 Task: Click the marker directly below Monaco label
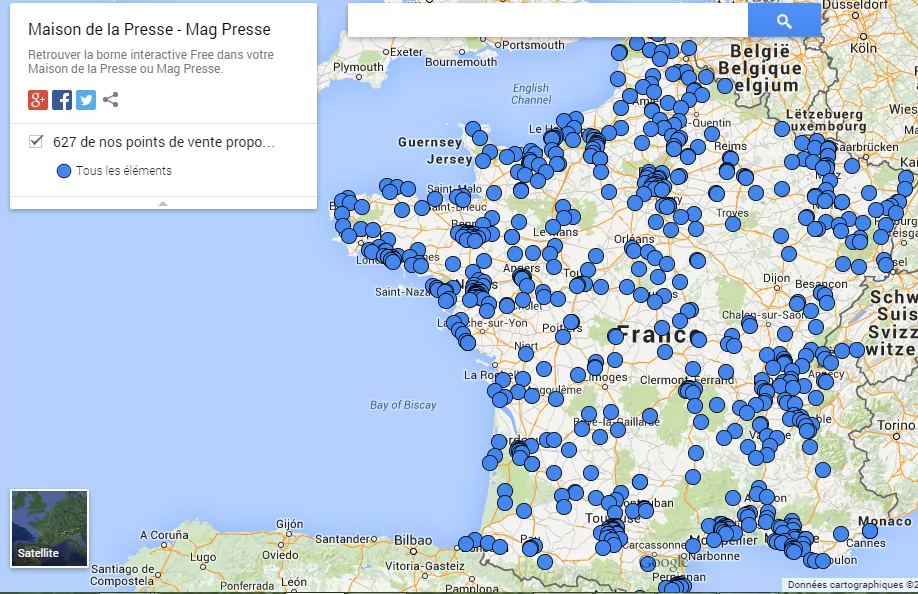(870, 531)
